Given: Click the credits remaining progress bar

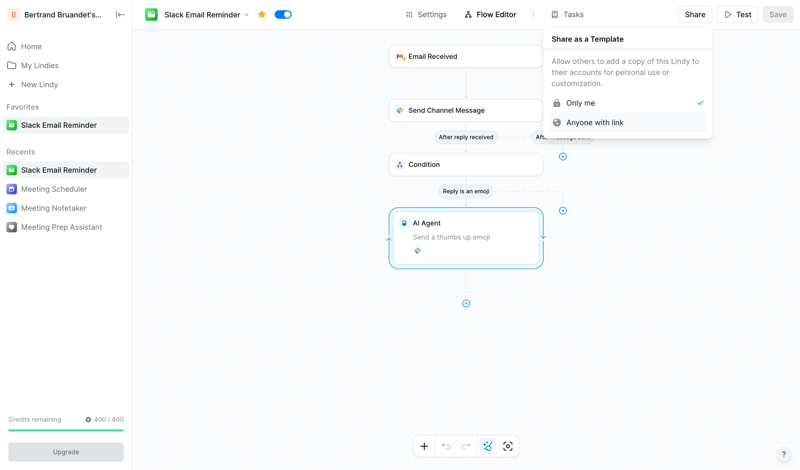Looking at the screenshot, I should click(66, 430).
